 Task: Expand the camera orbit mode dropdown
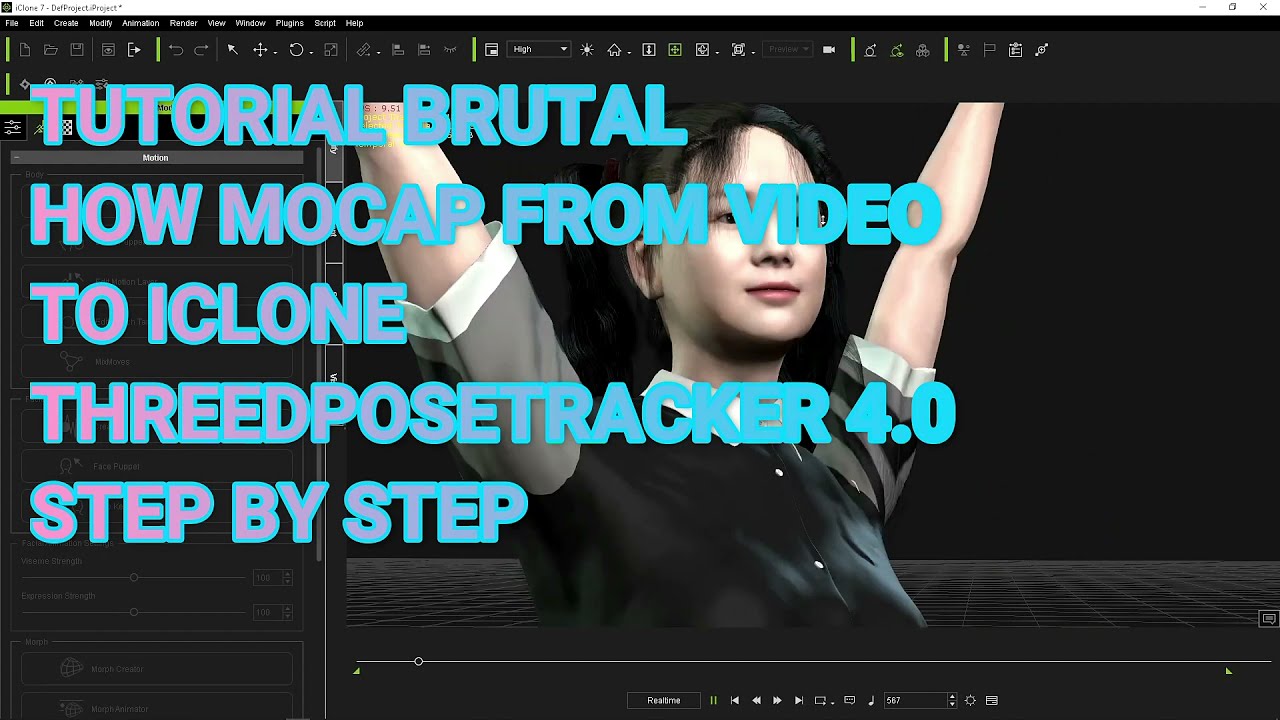pyautogui.click(x=717, y=52)
